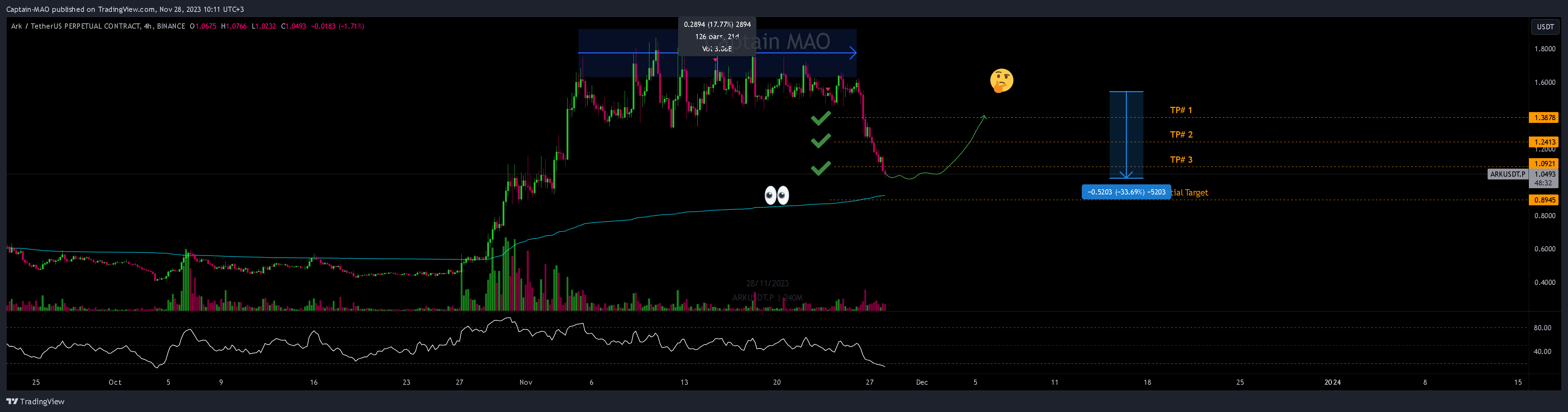Screen dimensions: 1568x412
Task: Click the 16 date on time axis
Action: click(314, 382)
